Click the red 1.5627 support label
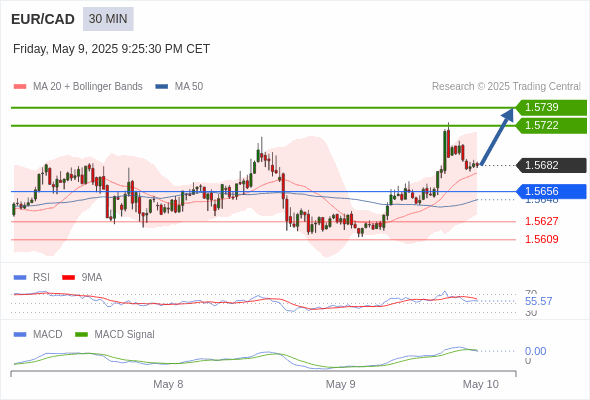Viewport: 590px width, 400px height. coord(541,221)
